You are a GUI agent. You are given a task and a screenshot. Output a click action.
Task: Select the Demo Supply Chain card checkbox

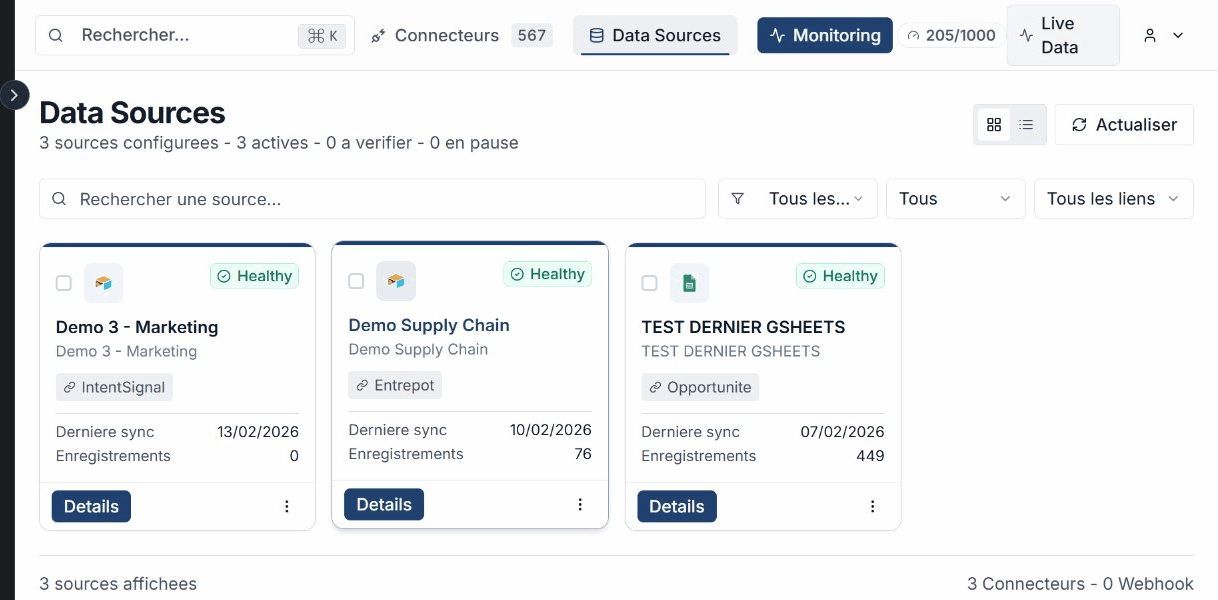click(356, 281)
